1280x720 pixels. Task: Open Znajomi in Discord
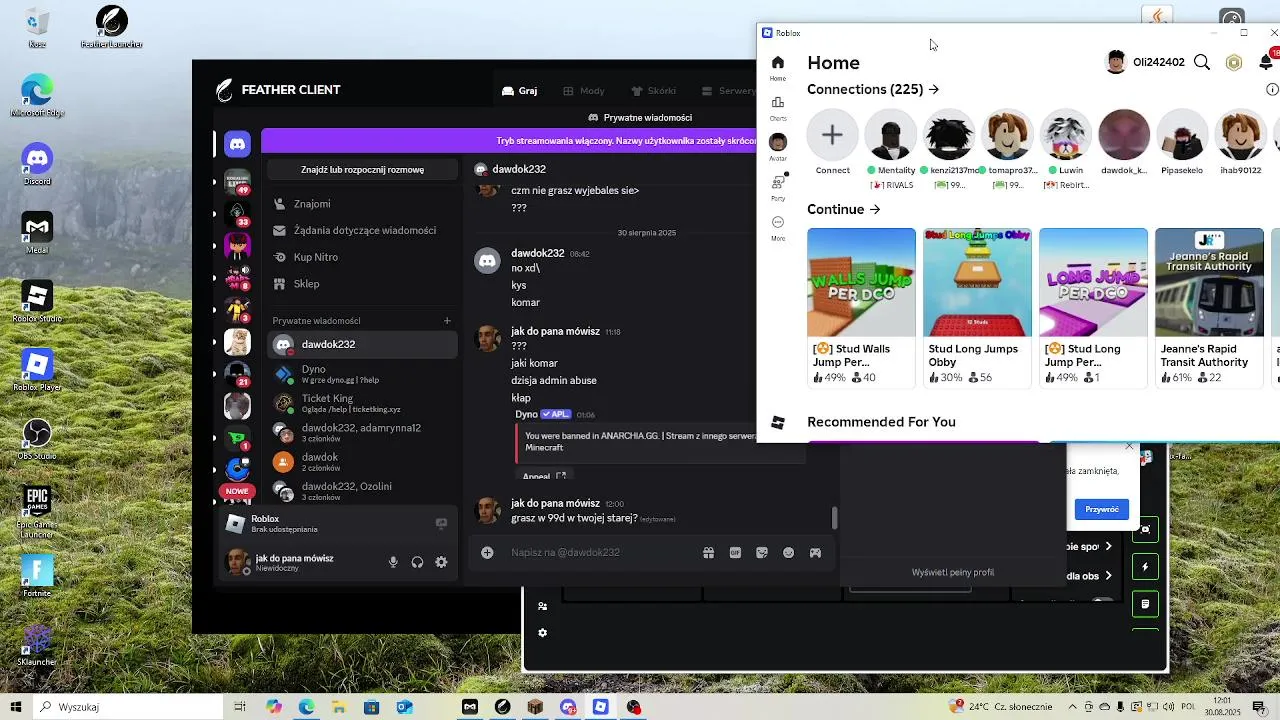pos(363,204)
